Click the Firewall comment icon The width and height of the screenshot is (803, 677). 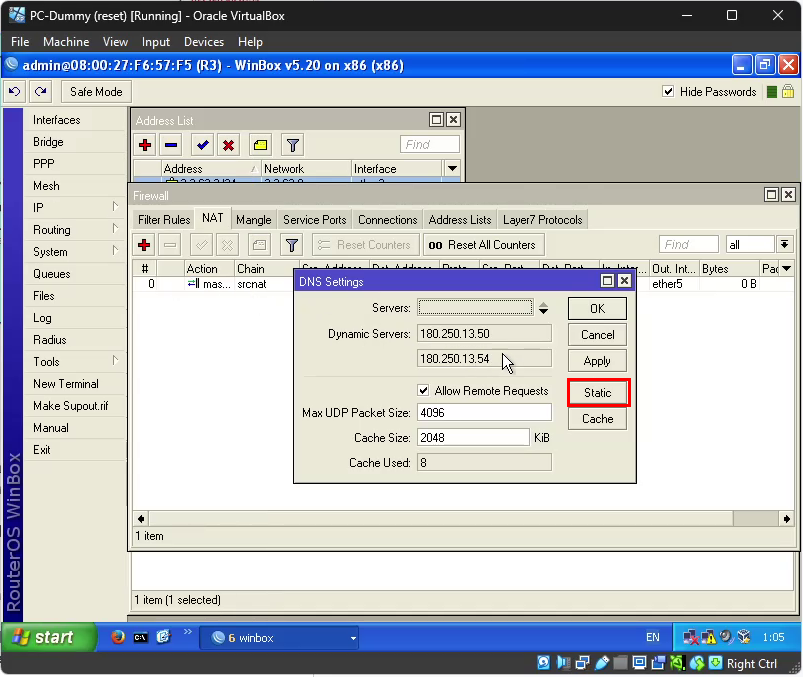(x=260, y=245)
